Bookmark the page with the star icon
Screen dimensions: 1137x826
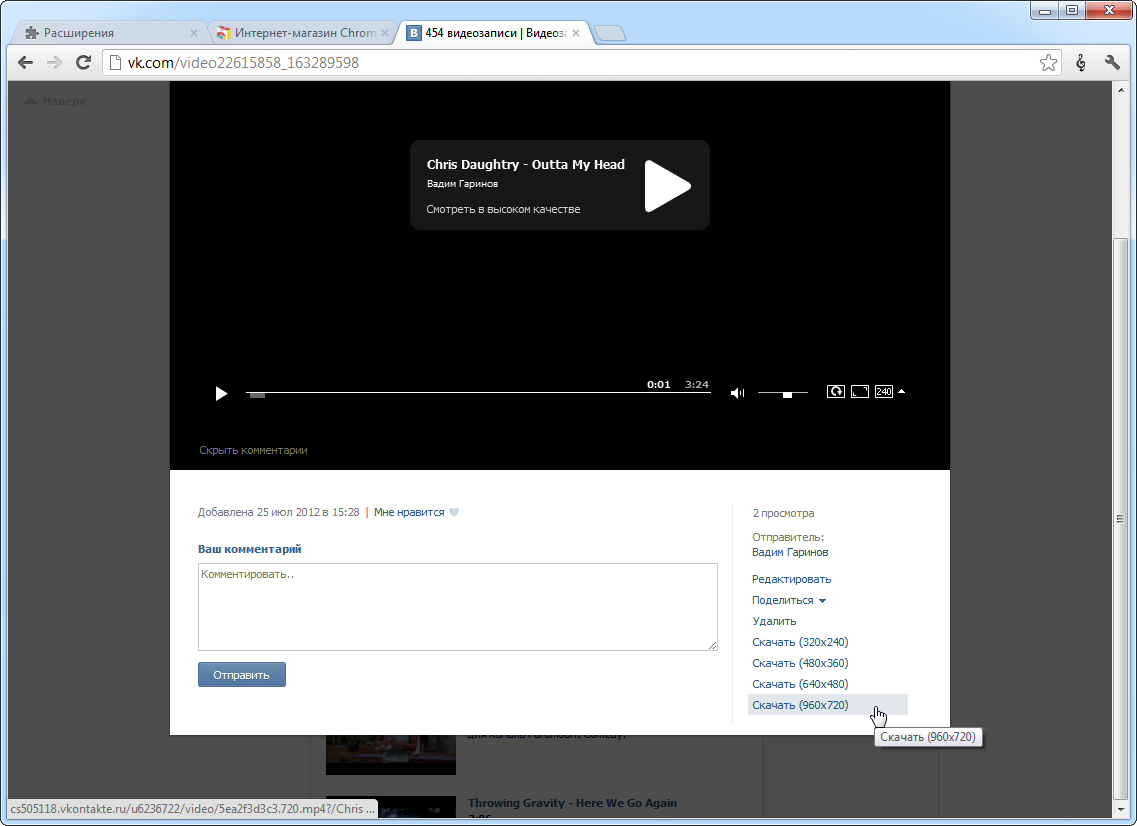coord(1048,63)
